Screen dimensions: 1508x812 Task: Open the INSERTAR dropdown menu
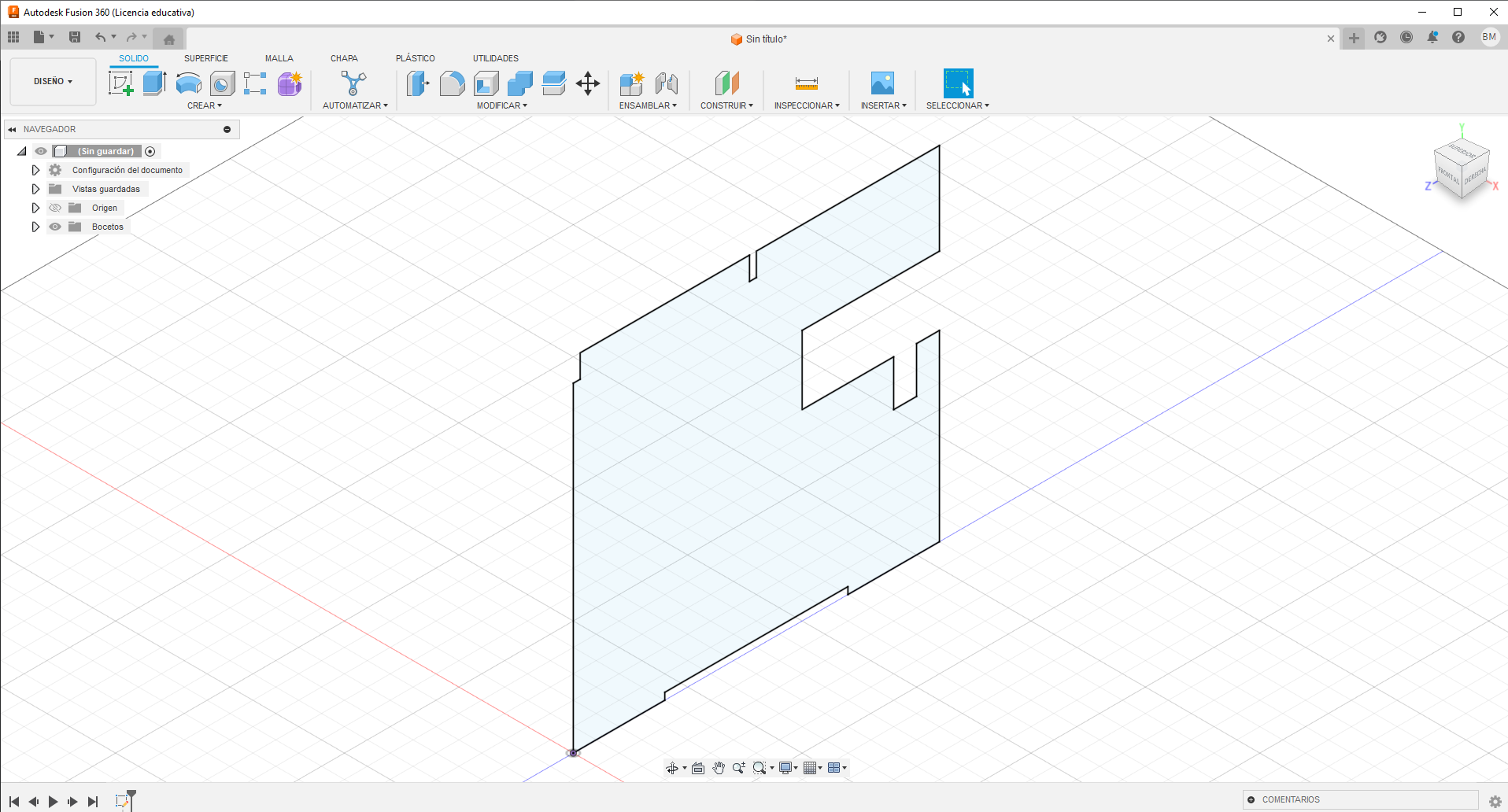(x=883, y=105)
